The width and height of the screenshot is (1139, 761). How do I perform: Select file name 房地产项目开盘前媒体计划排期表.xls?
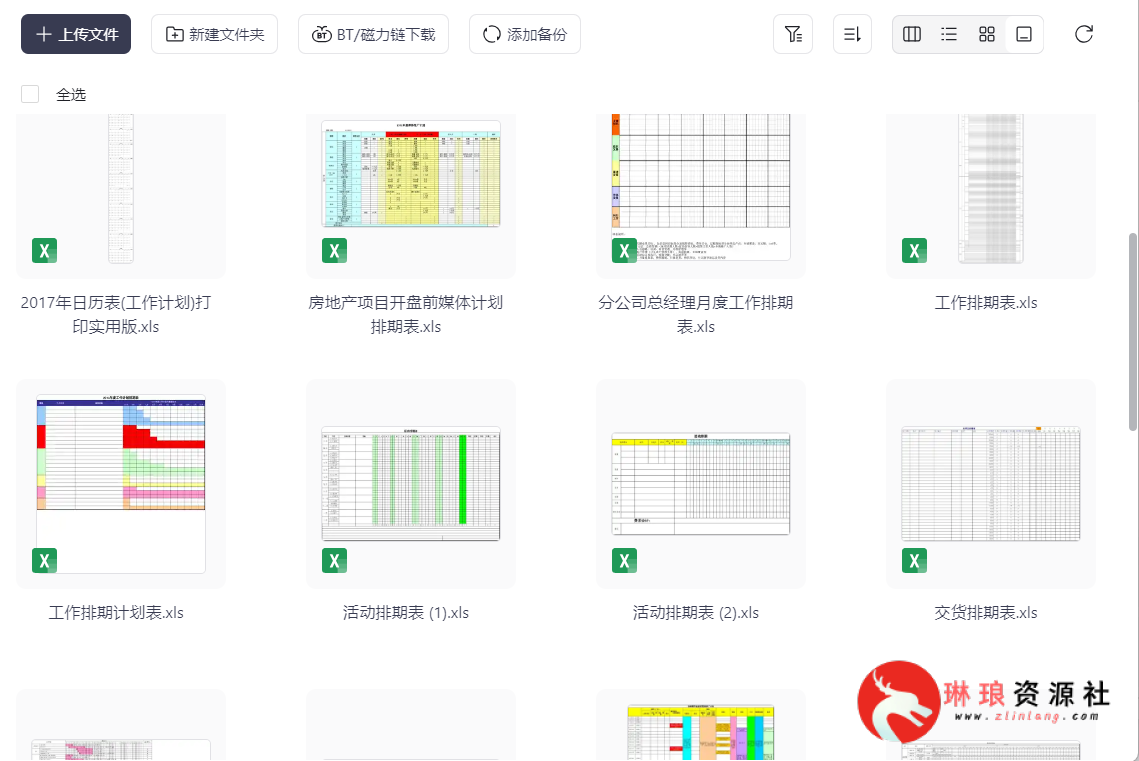405,314
